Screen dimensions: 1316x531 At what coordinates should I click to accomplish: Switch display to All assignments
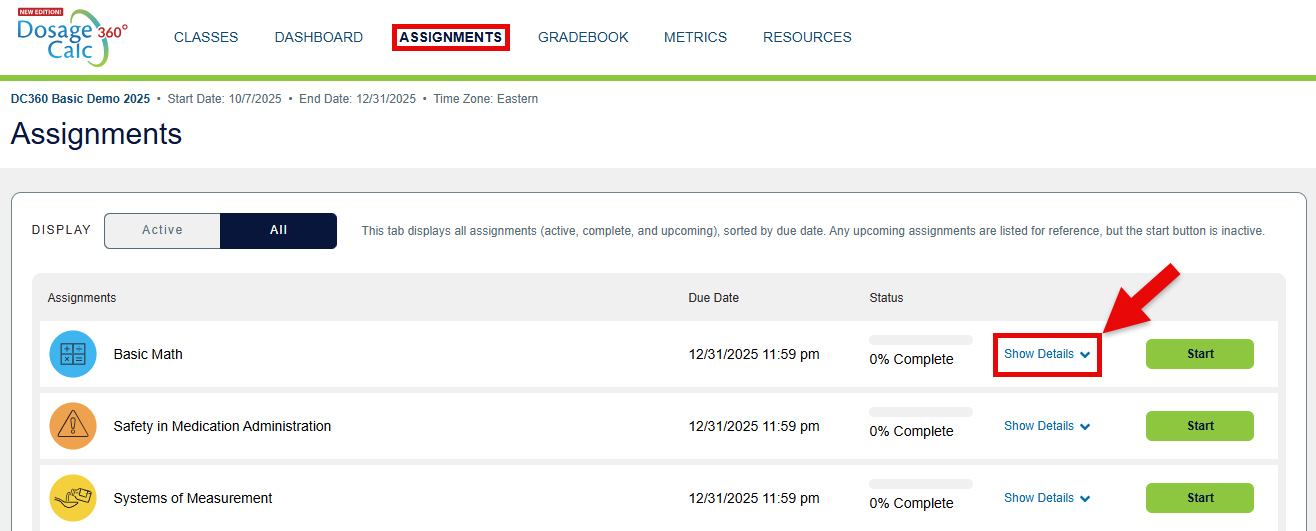click(278, 230)
